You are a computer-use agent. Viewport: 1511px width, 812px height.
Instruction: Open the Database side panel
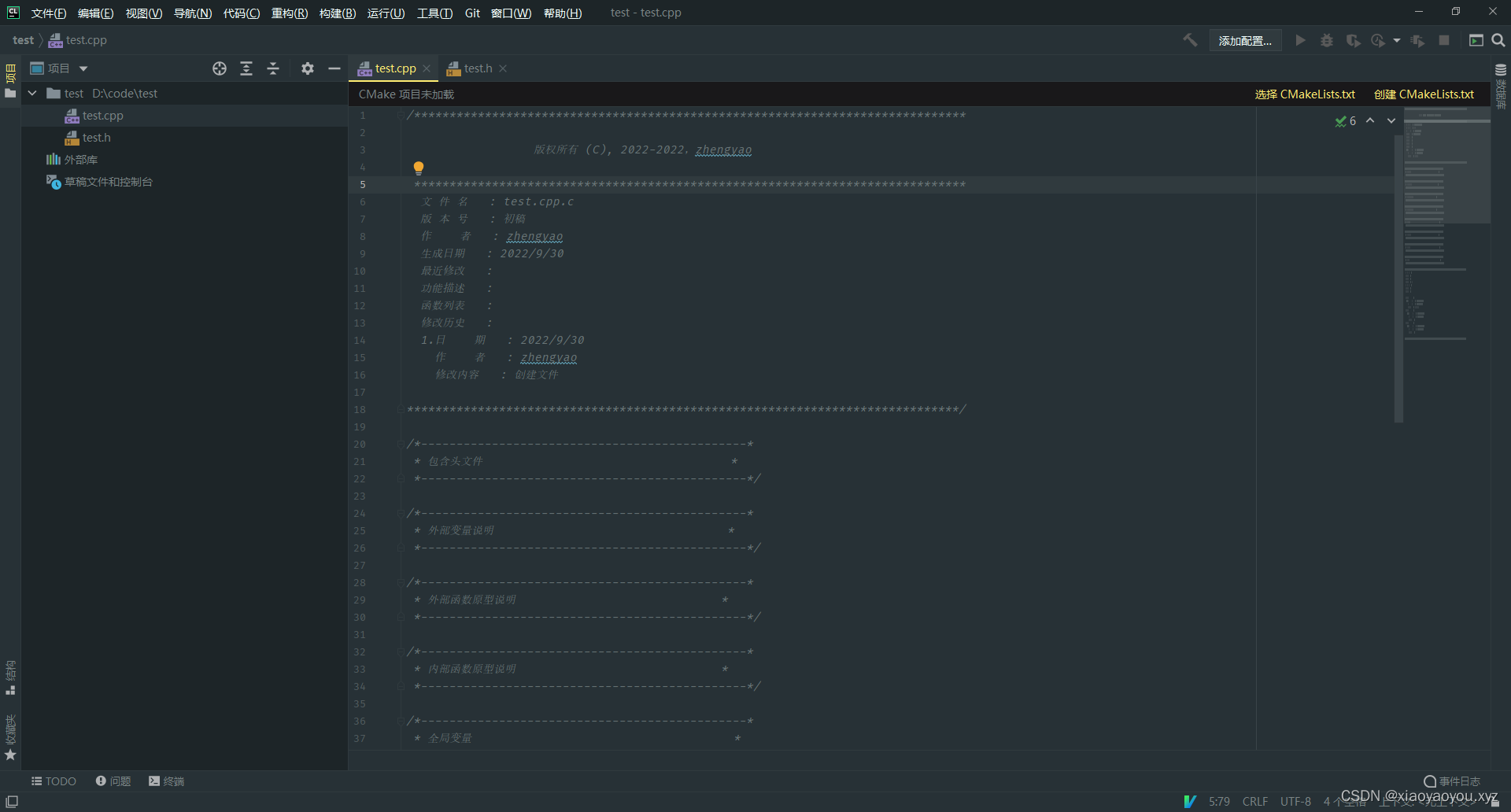(1501, 87)
